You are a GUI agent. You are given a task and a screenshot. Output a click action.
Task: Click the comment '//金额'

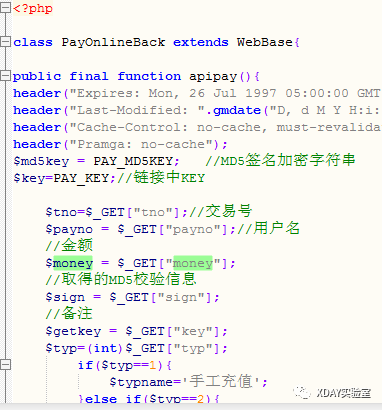pyautogui.click(x=69, y=245)
